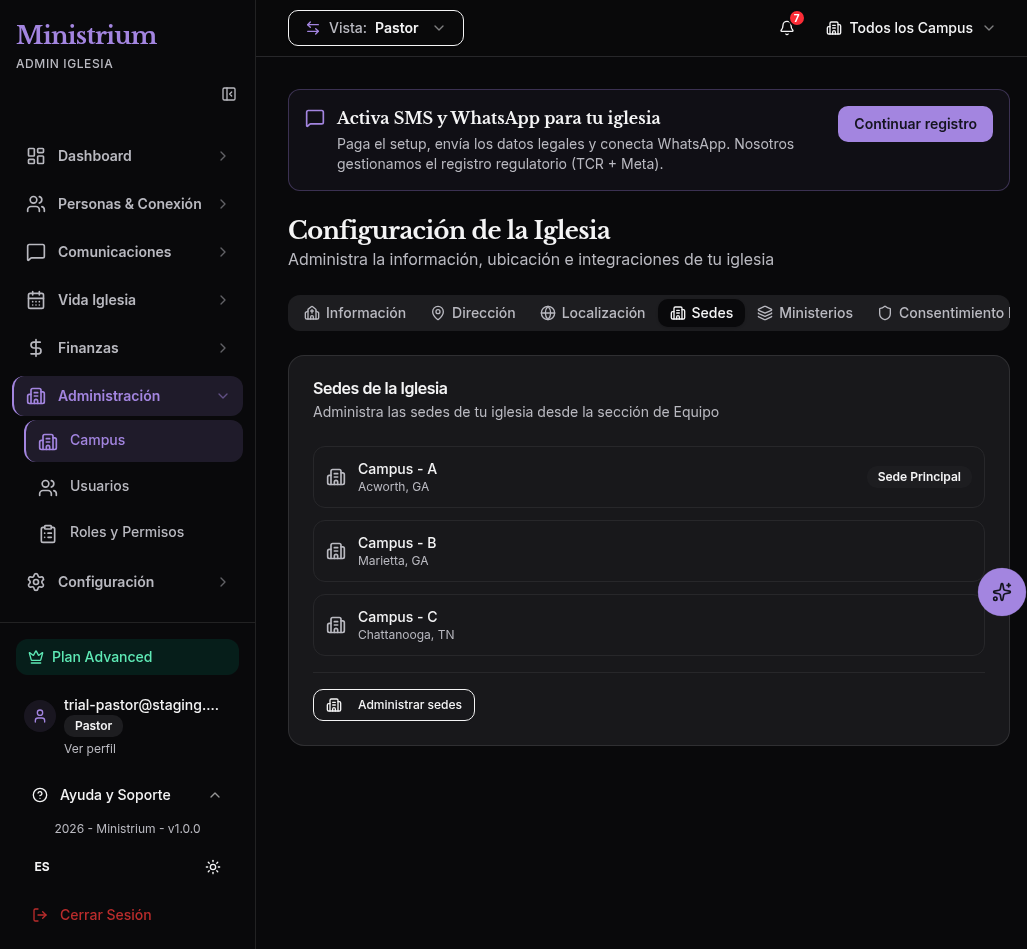1027x949 pixels.
Task: Click the Personas & Conexión people icon
Action: click(36, 204)
